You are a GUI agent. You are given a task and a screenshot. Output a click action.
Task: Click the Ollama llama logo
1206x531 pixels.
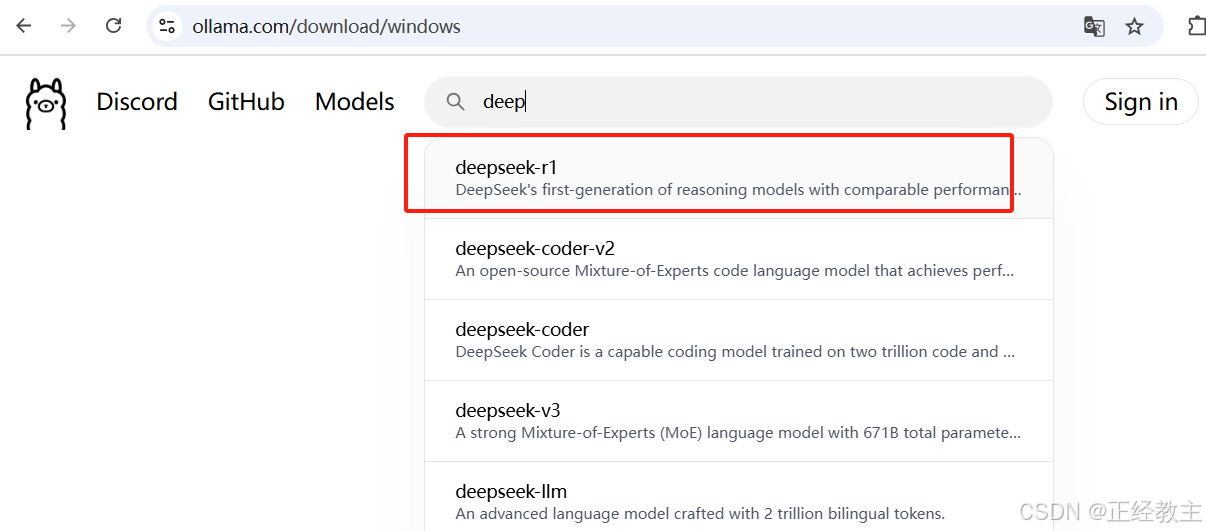coord(45,104)
